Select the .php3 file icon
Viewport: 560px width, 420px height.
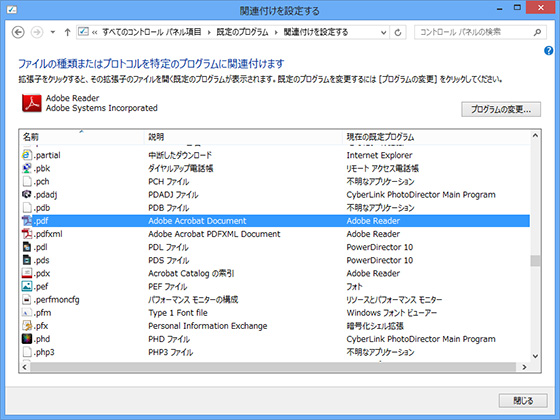pos(27,352)
